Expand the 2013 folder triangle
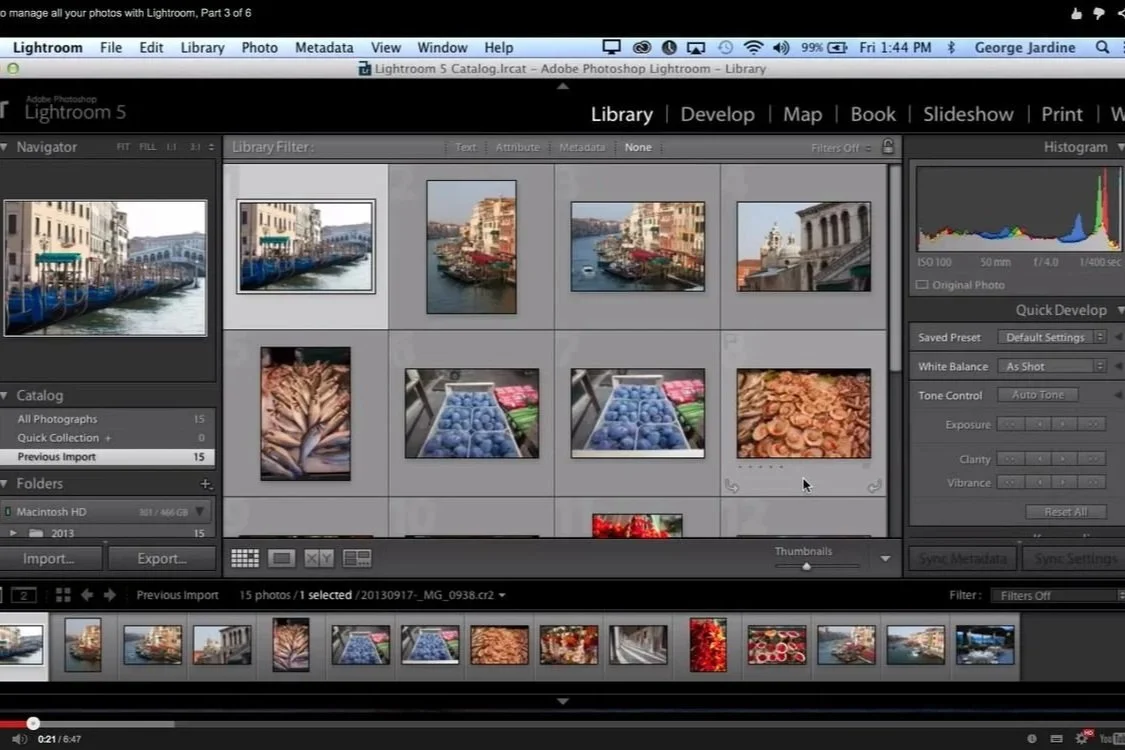The height and width of the screenshot is (750, 1125). point(13,533)
